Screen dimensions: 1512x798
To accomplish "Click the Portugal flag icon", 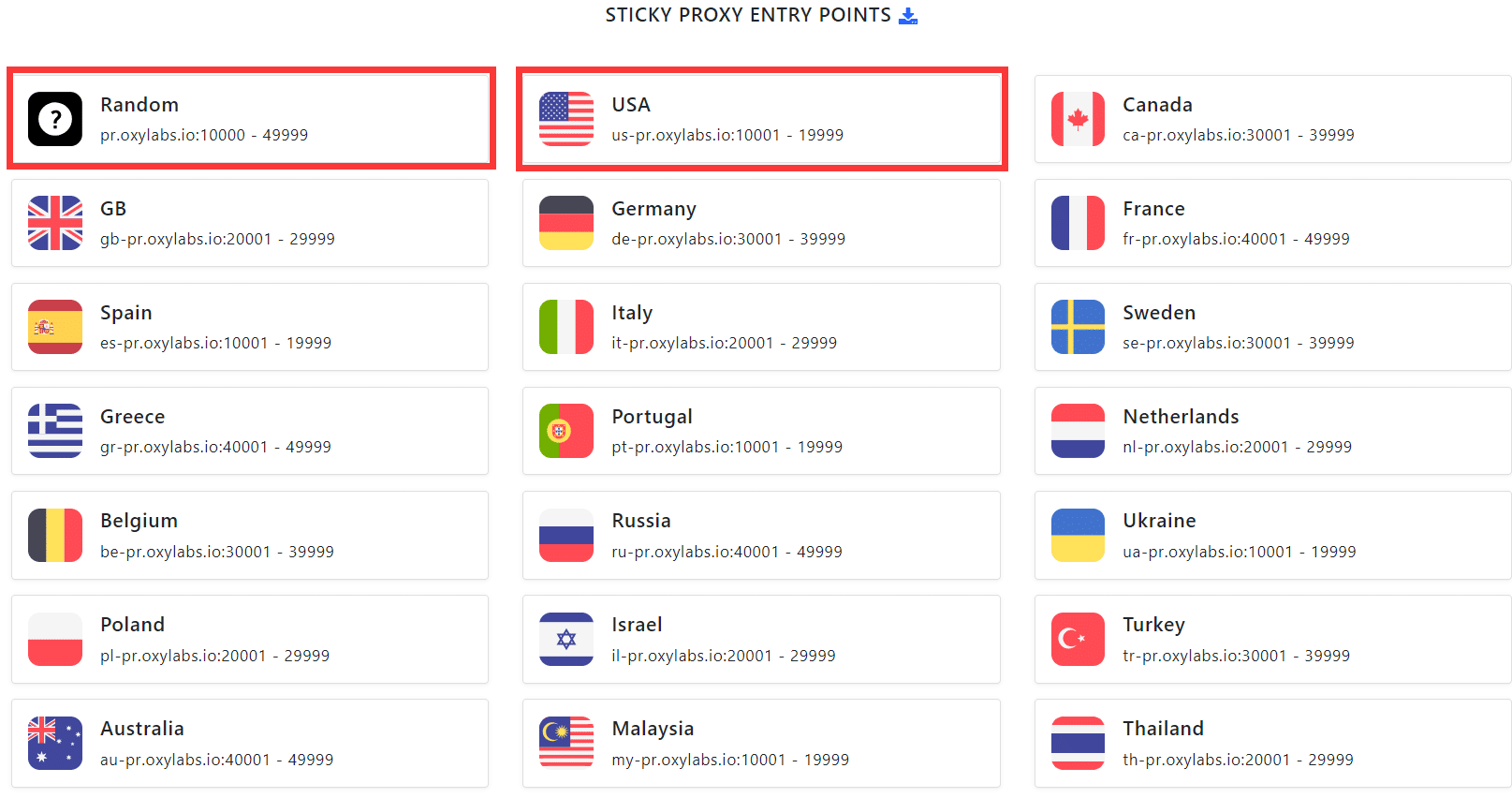I will pos(566,431).
